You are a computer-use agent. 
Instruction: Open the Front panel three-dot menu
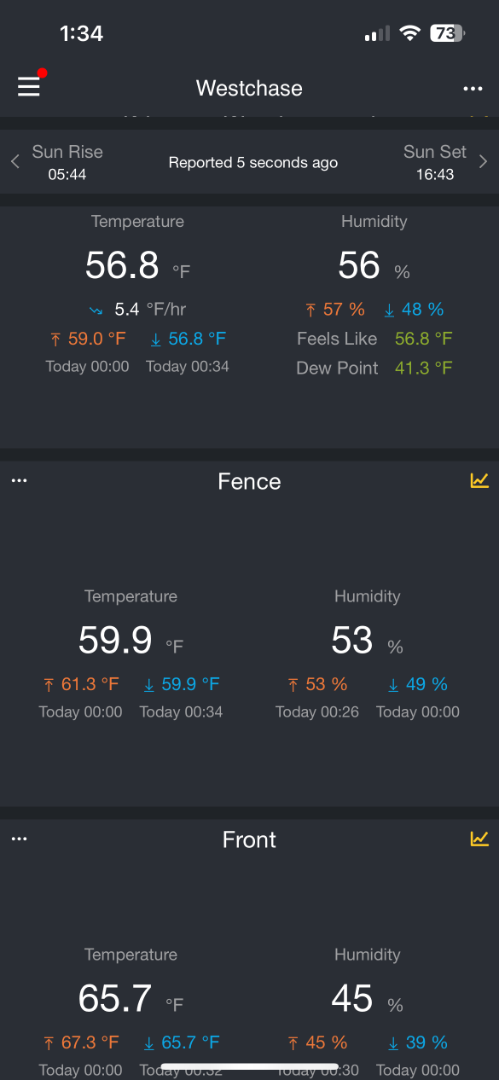tap(19, 838)
